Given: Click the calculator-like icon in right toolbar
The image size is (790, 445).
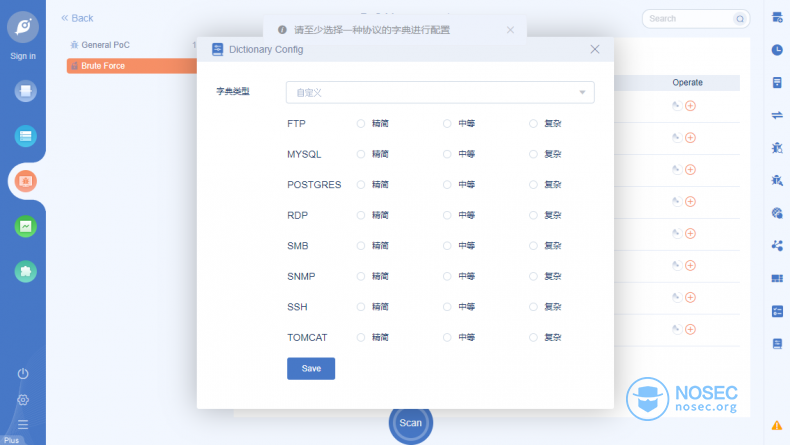Looking at the screenshot, I should [x=777, y=83].
